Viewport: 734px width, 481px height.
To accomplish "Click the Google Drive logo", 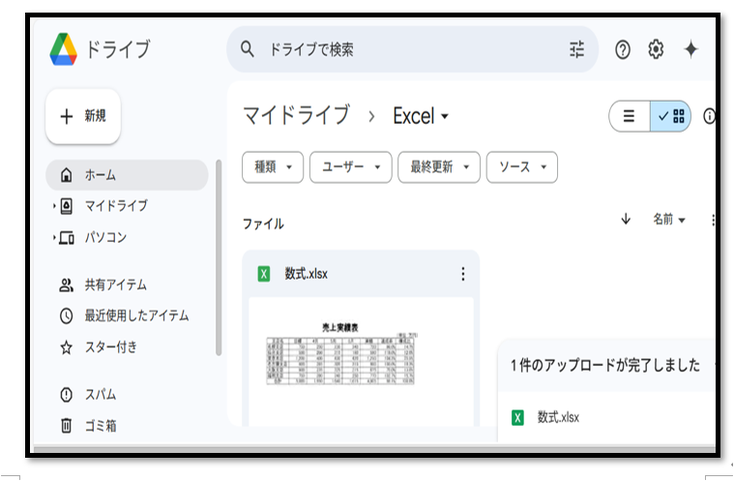I will click(63, 49).
